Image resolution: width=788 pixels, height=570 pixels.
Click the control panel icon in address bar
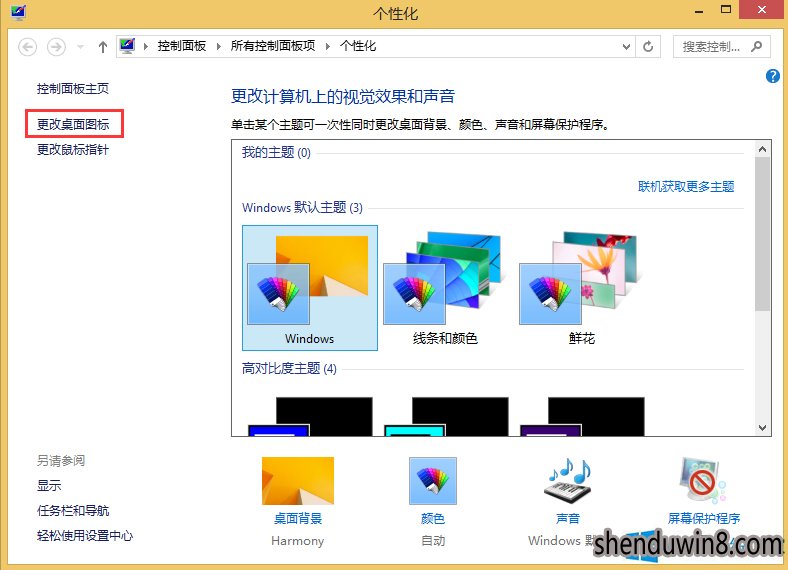[128, 46]
